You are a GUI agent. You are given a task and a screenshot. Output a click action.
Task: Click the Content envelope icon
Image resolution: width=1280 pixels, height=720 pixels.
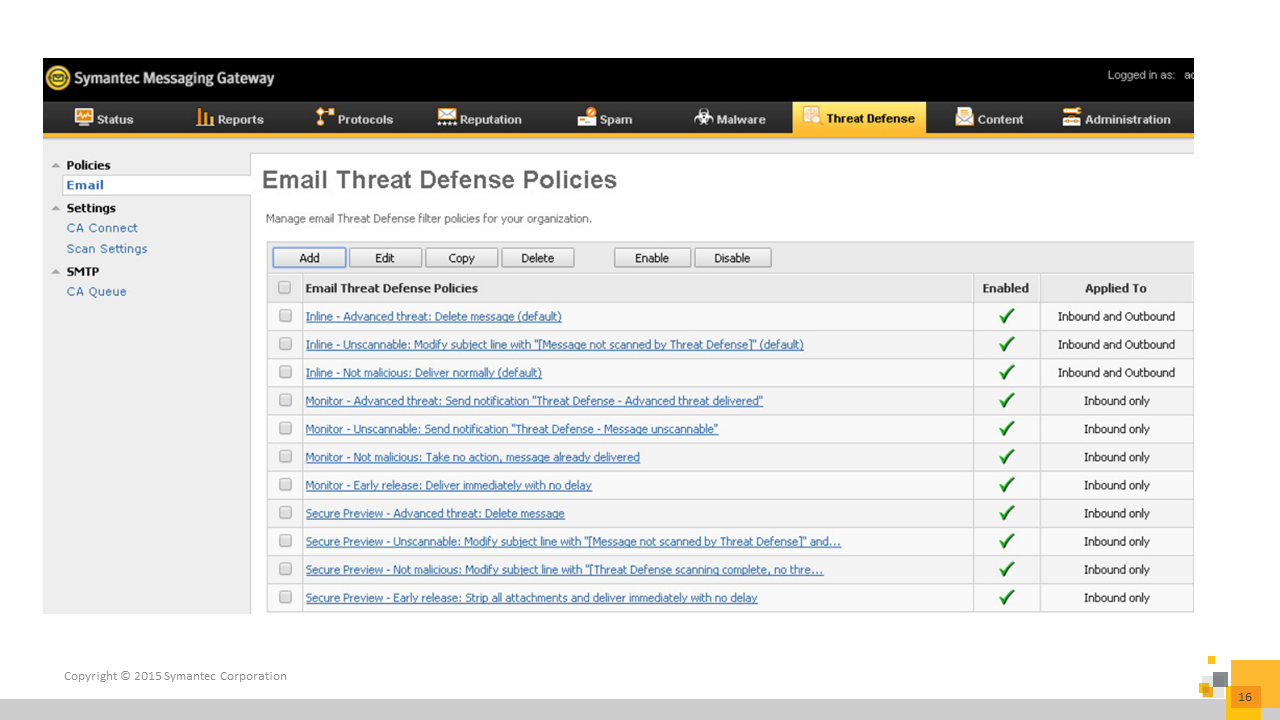coord(965,118)
